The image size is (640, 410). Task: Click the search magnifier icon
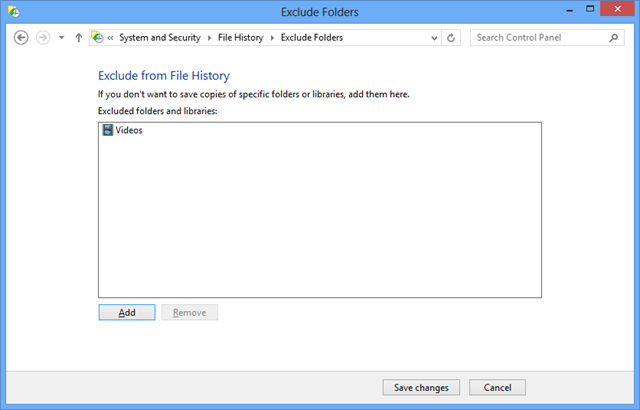click(x=614, y=37)
